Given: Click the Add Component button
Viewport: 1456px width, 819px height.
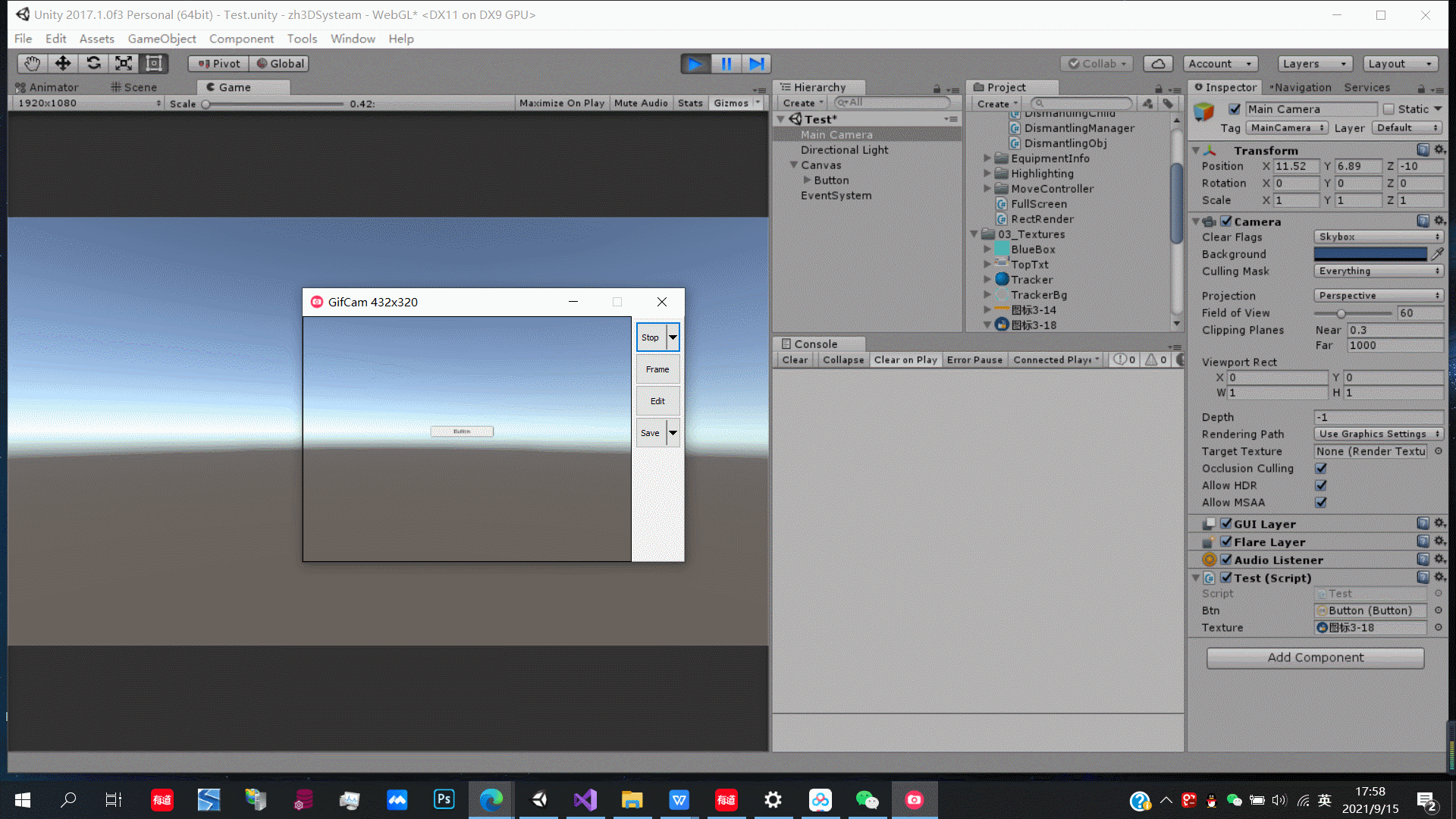Looking at the screenshot, I should [x=1315, y=657].
